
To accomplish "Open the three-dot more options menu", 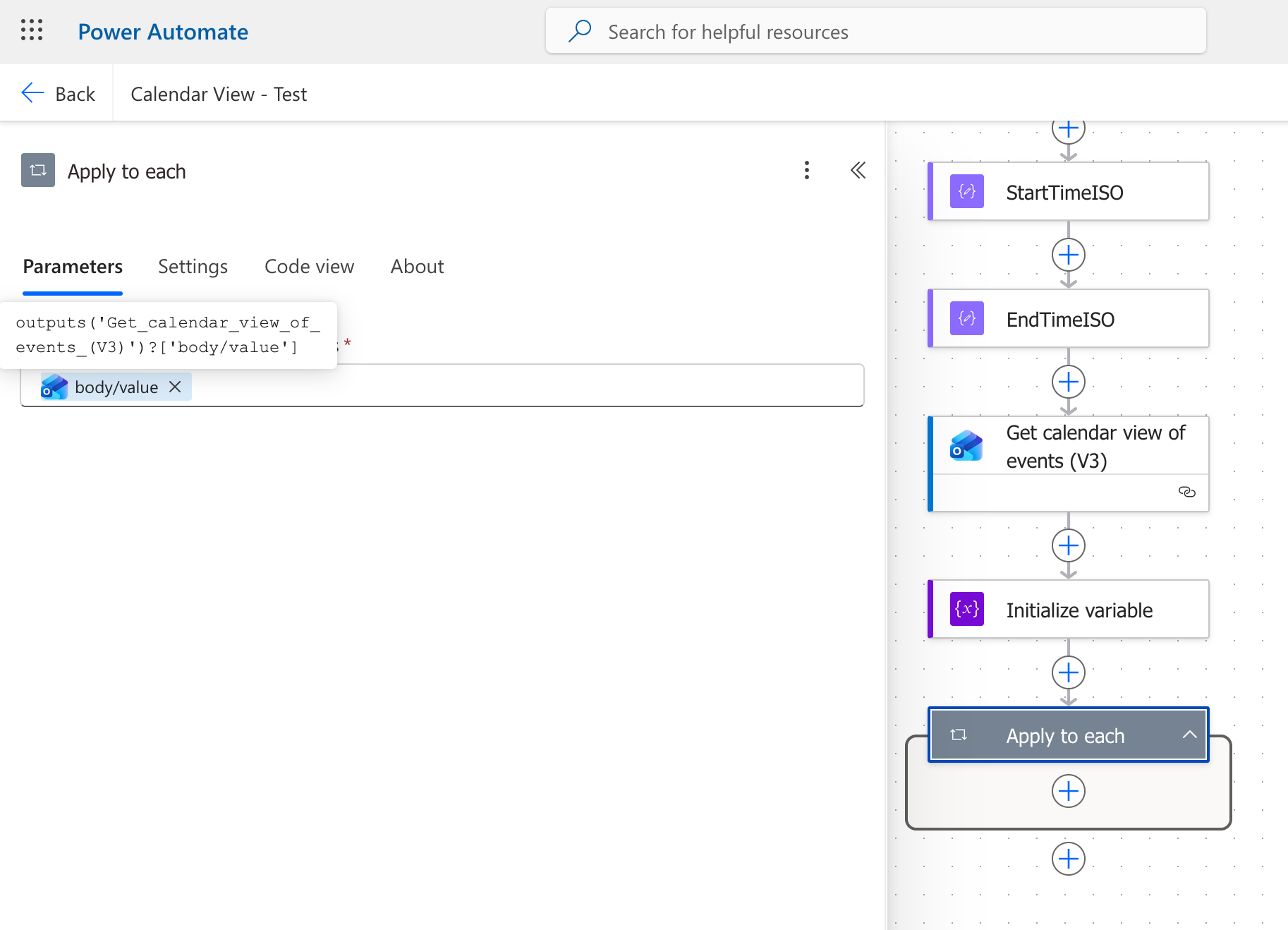I will (807, 170).
